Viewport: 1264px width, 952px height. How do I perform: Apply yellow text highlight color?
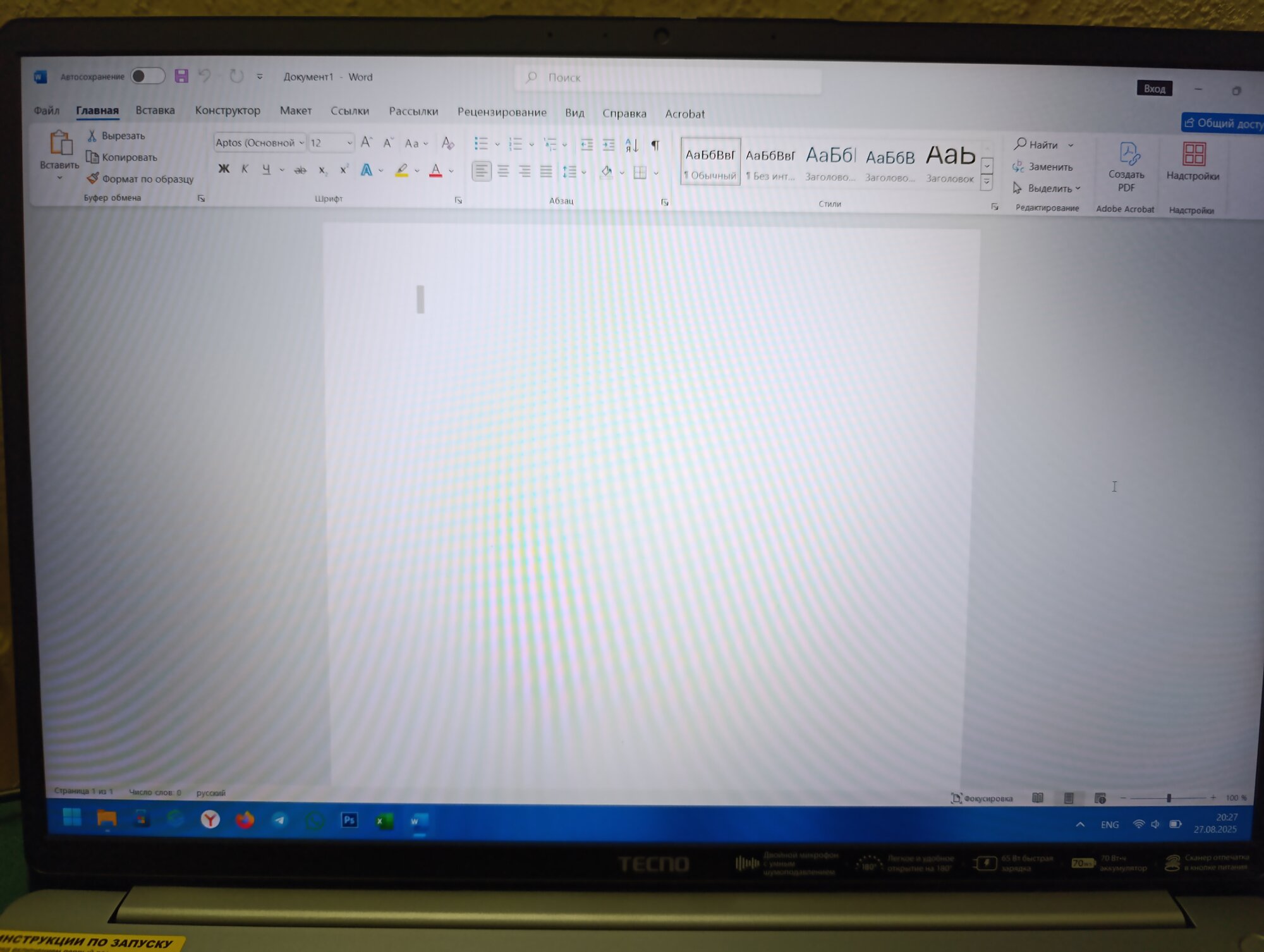pos(401,171)
